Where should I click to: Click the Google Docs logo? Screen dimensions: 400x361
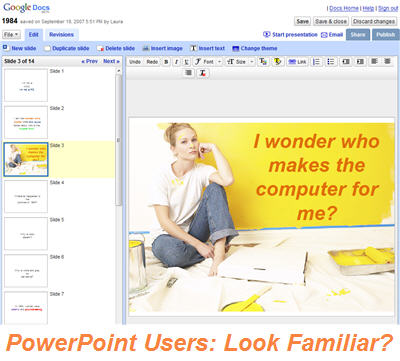[x=26, y=8]
